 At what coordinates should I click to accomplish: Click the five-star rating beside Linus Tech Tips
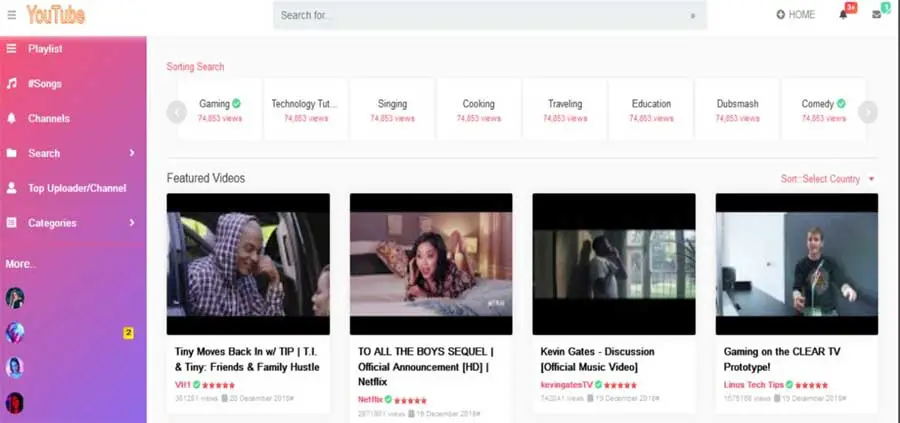pyautogui.click(x=811, y=385)
